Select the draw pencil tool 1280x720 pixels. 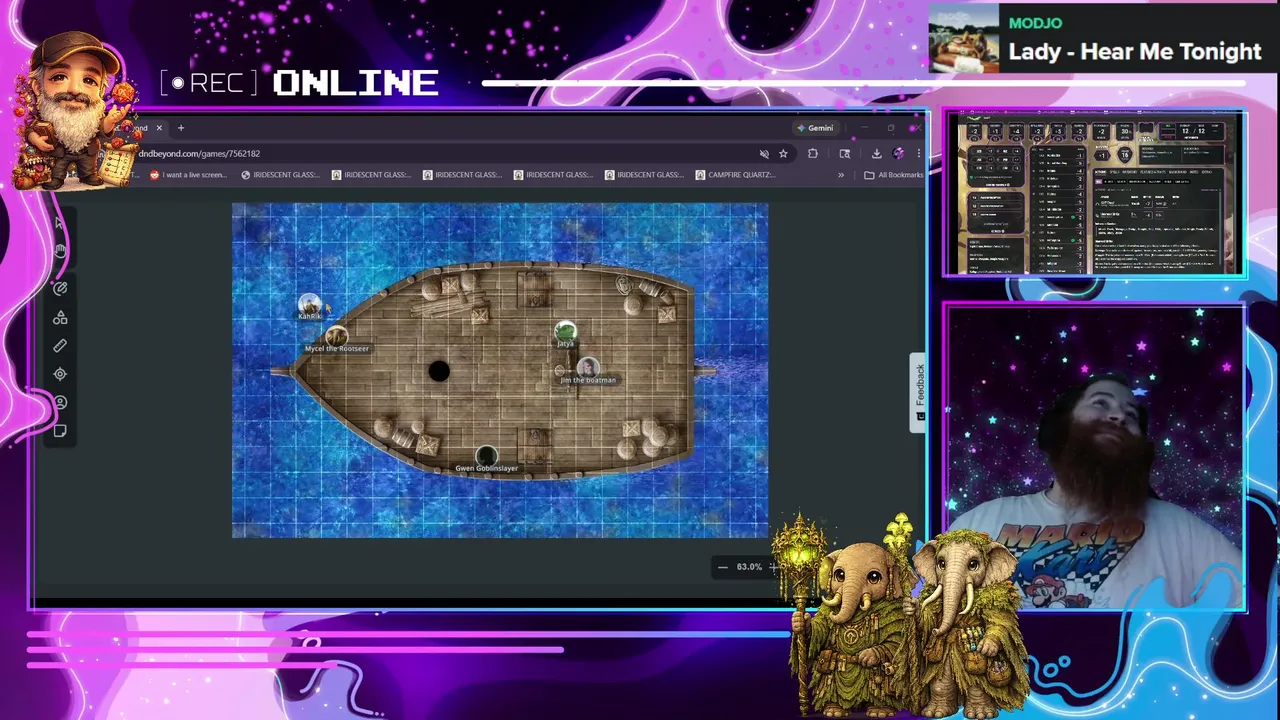coord(60,288)
